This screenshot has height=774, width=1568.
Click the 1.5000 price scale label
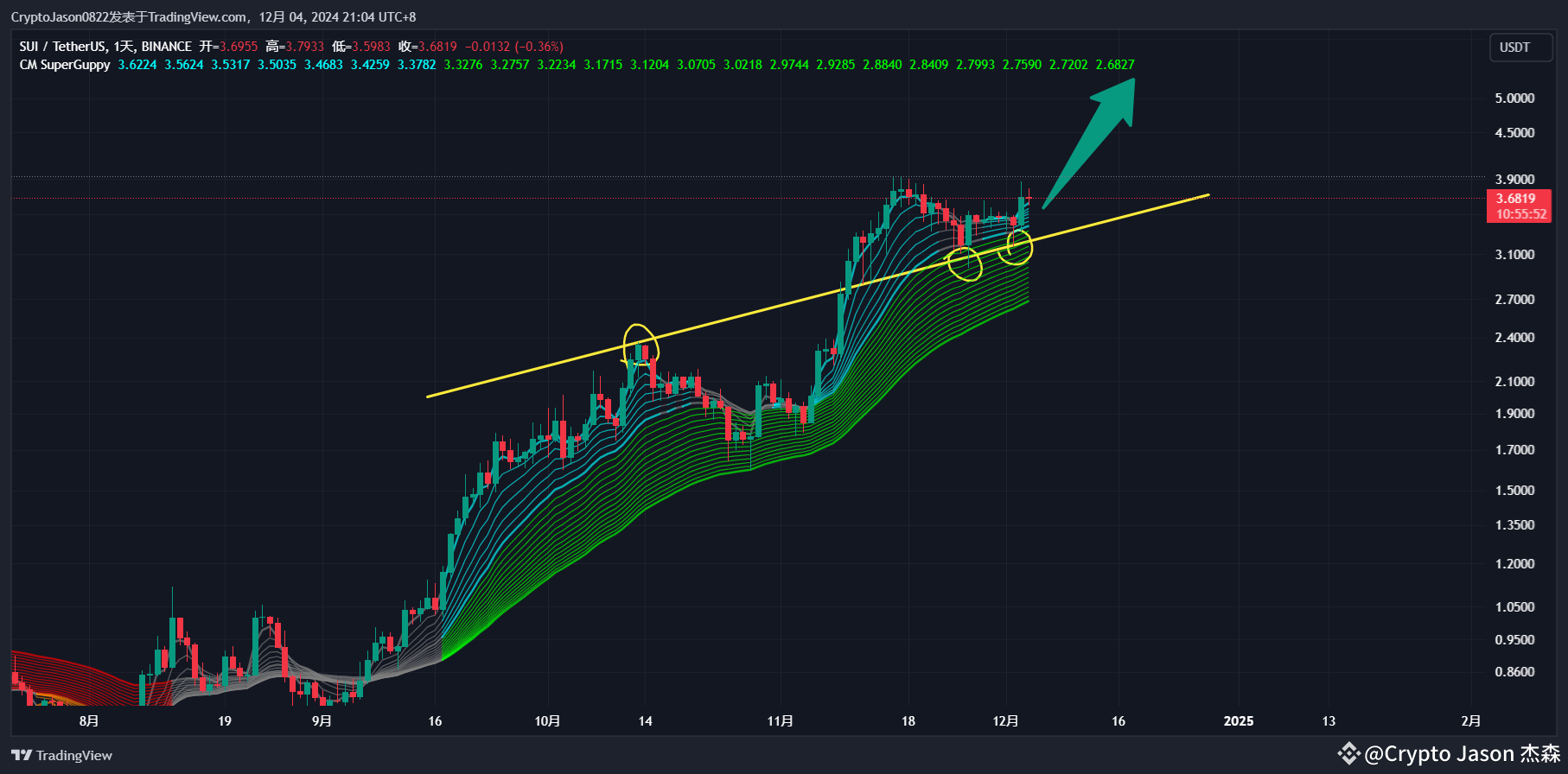(x=1514, y=491)
